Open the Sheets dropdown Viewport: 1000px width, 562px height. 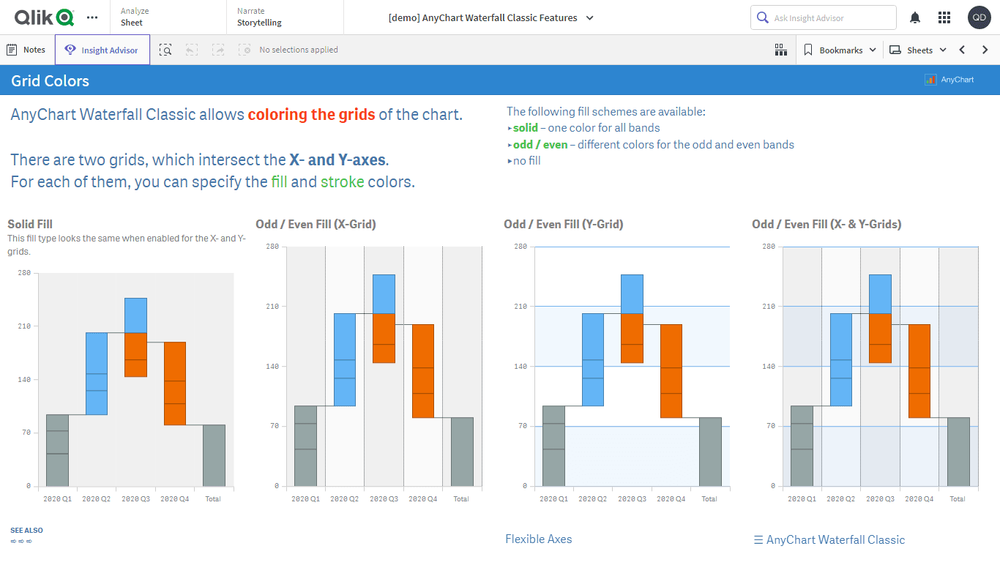(918, 50)
